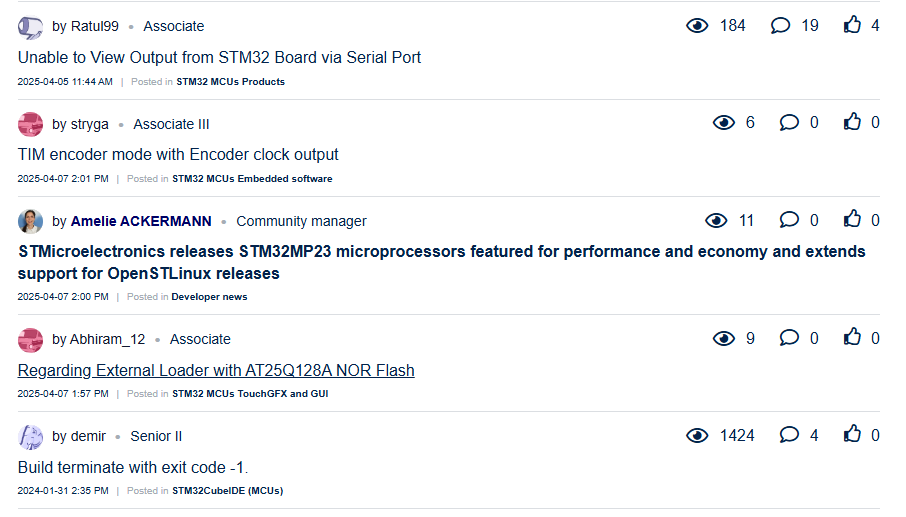Visit the 'STM32 MCUs TouchGFX and GUI' board

tap(250, 394)
